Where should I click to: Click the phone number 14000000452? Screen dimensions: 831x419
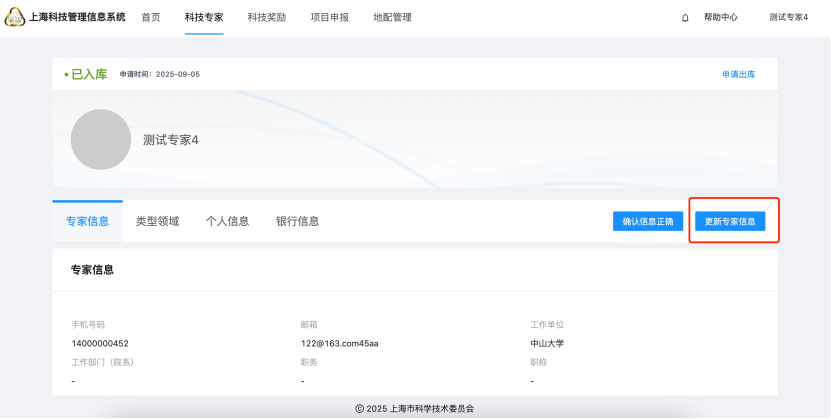99,343
